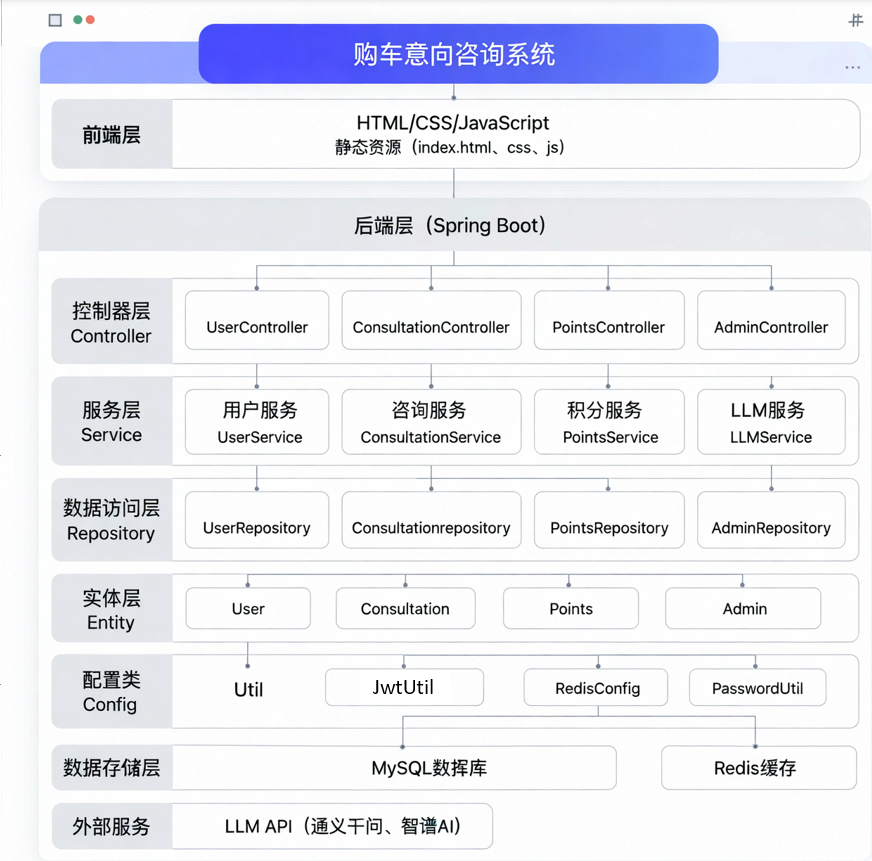Click the LLM API (通义千问、智谱AI) box

click(x=333, y=826)
